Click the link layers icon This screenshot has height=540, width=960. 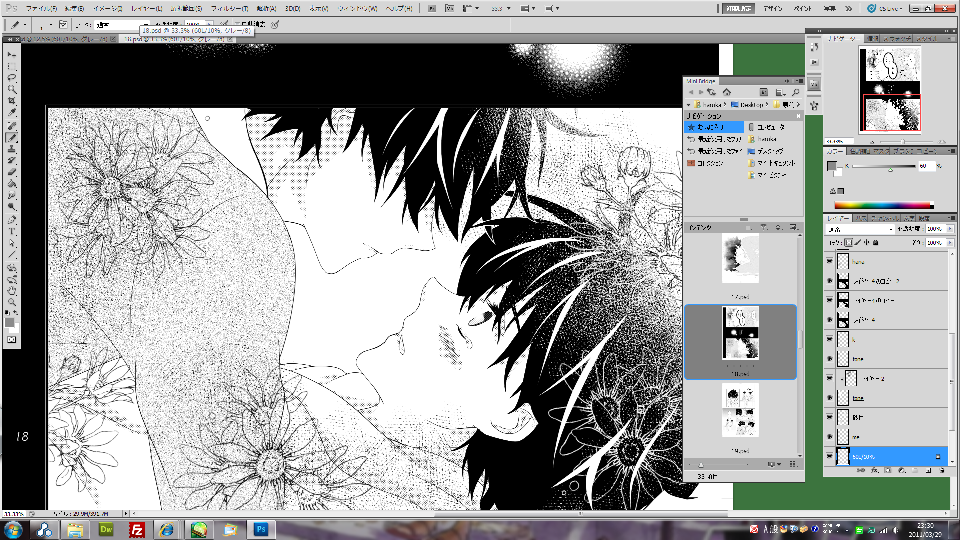861,471
